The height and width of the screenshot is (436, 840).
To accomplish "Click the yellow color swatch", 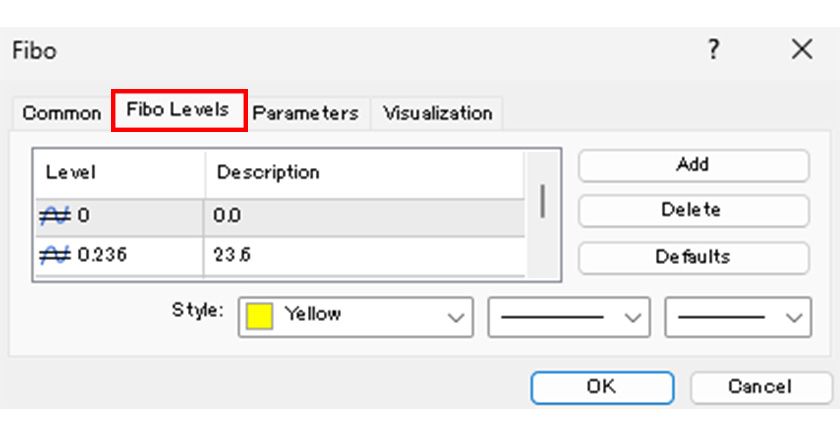I will click(260, 316).
